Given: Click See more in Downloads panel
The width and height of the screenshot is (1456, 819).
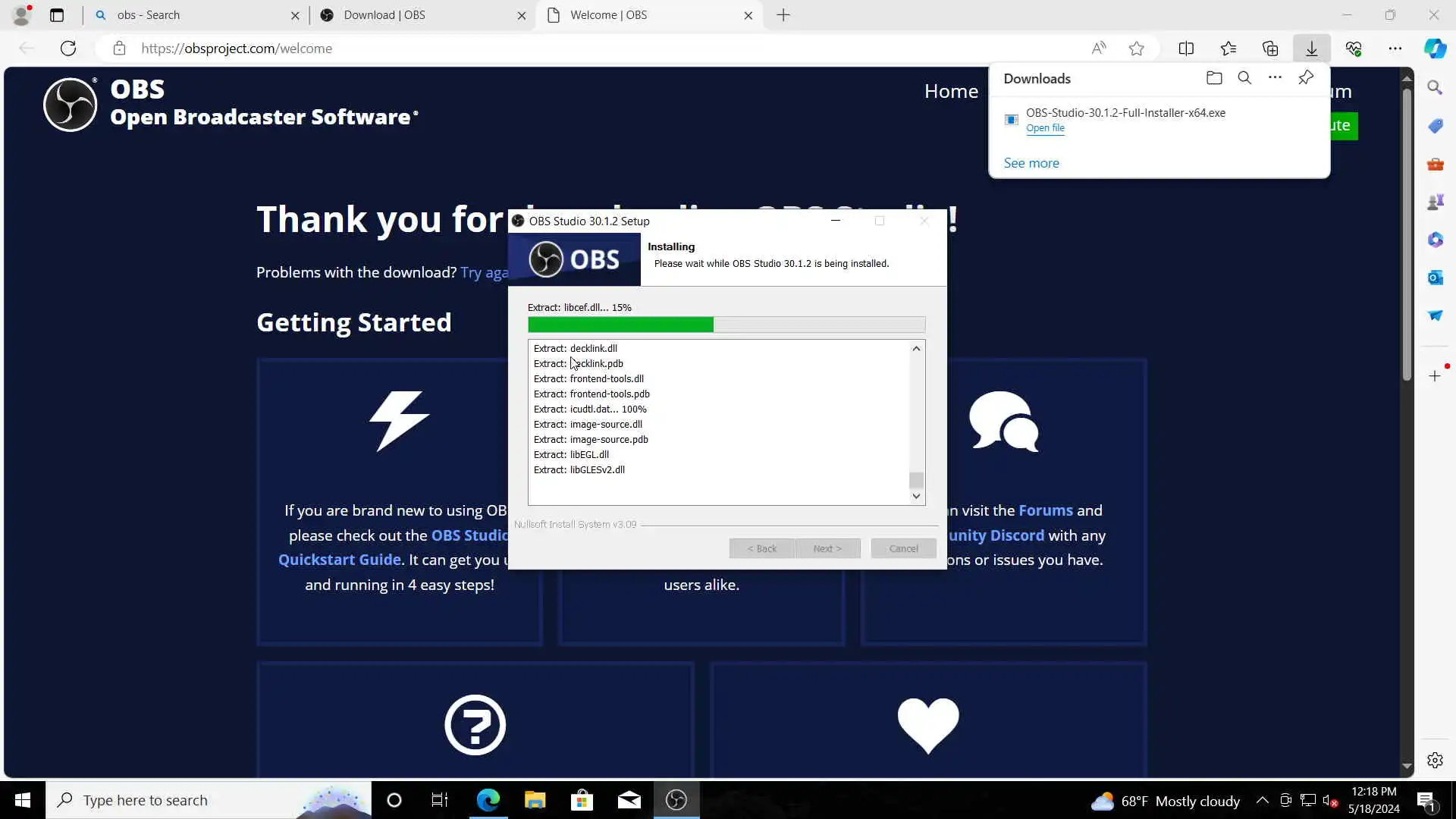Looking at the screenshot, I should (1031, 163).
